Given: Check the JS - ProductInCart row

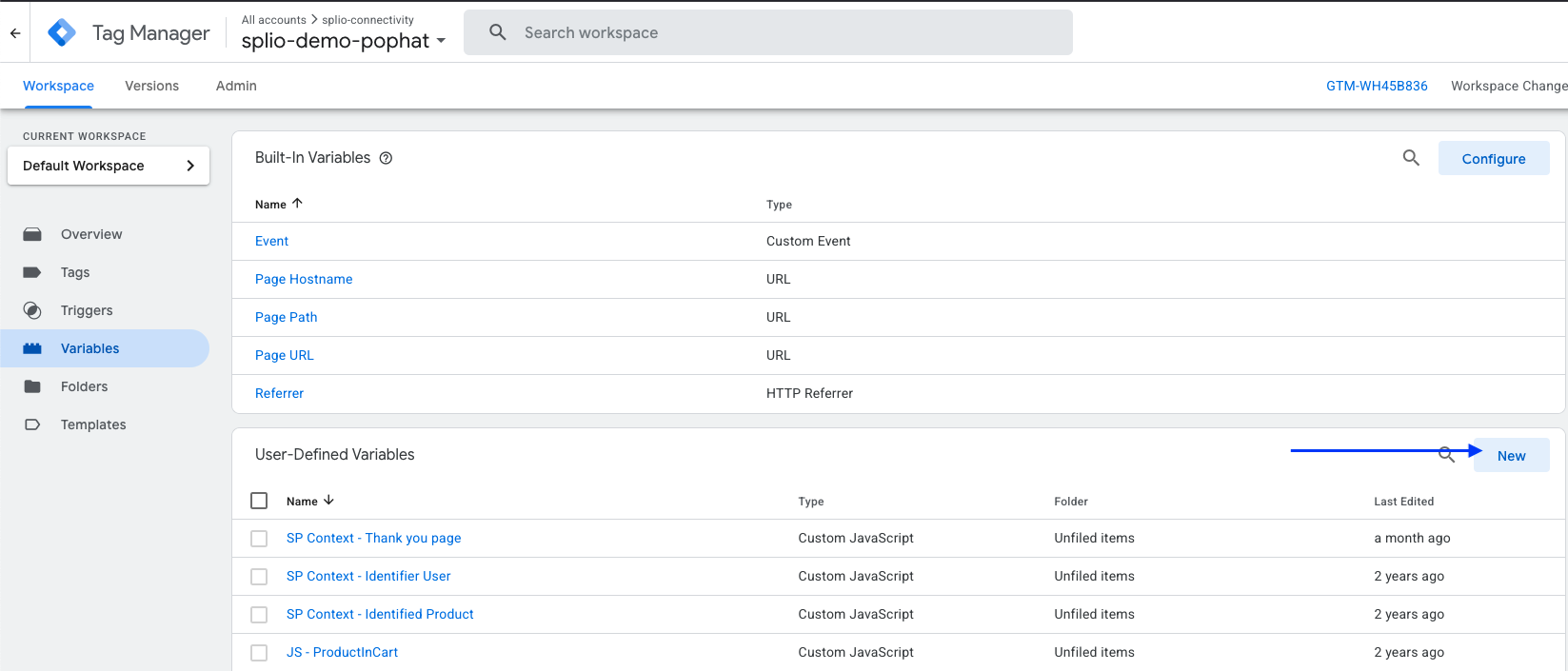Looking at the screenshot, I should pyautogui.click(x=259, y=653).
